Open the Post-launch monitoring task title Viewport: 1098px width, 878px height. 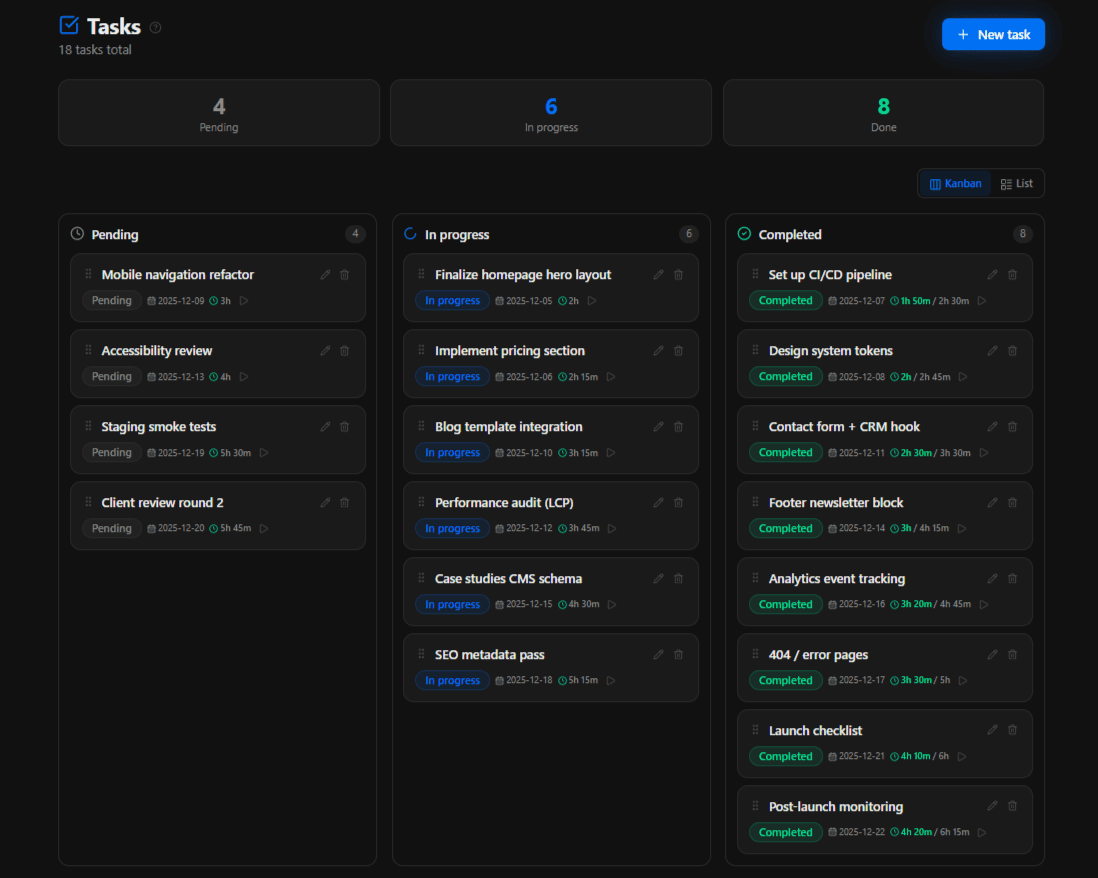click(836, 807)
